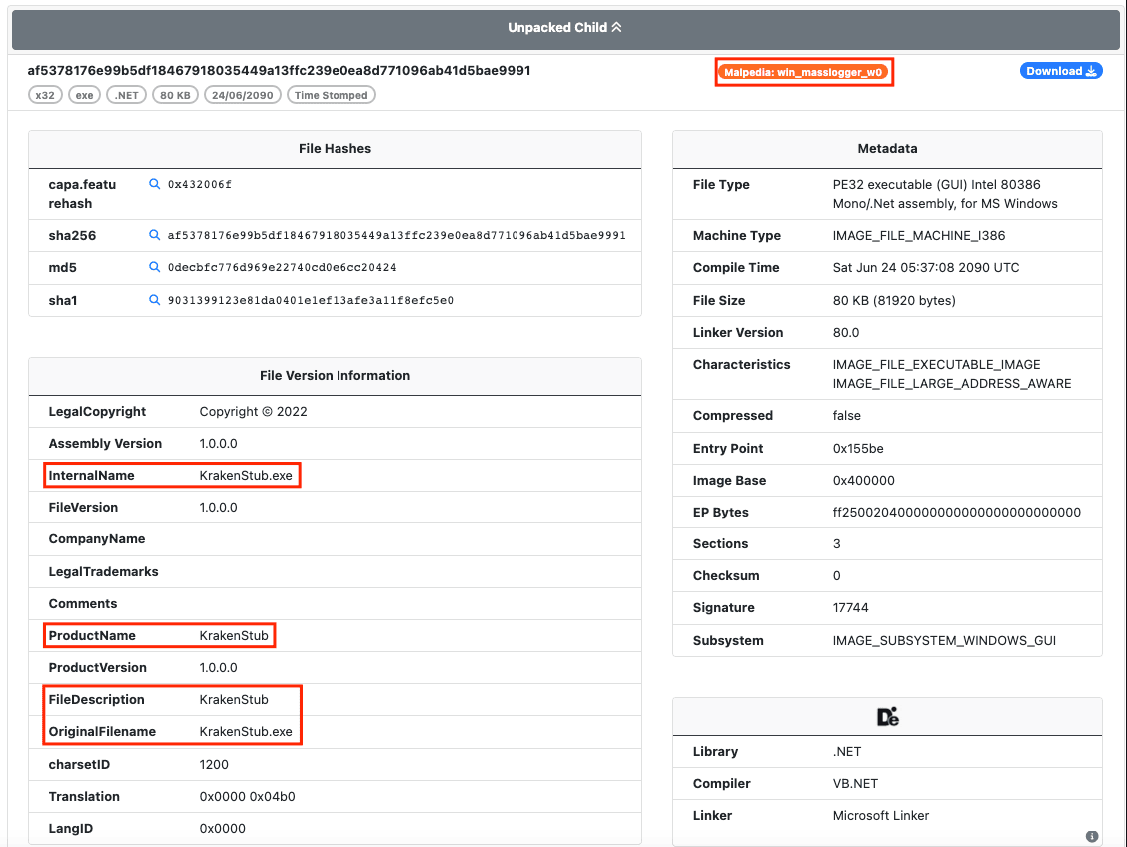Click the Detect It Easy logo icon
Screen dimensions: 1127x847
(x=887, y=717)
